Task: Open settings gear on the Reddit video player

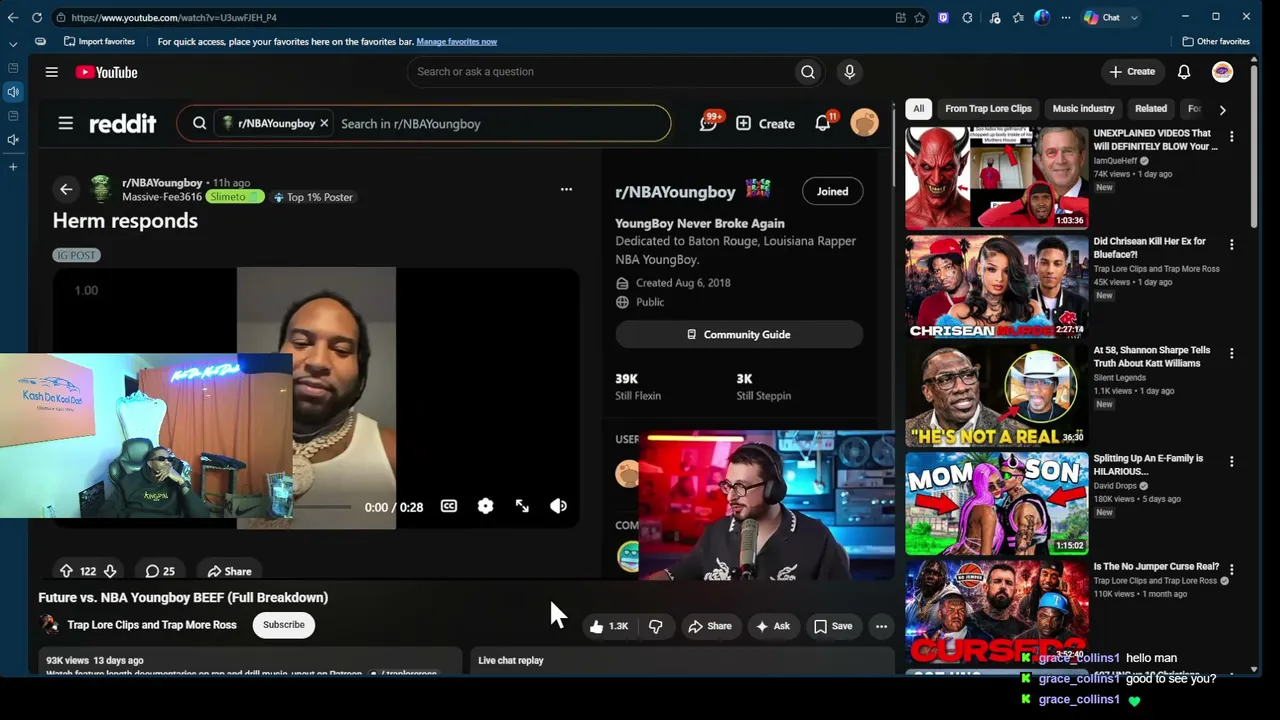Action: (x=485, y=506)
